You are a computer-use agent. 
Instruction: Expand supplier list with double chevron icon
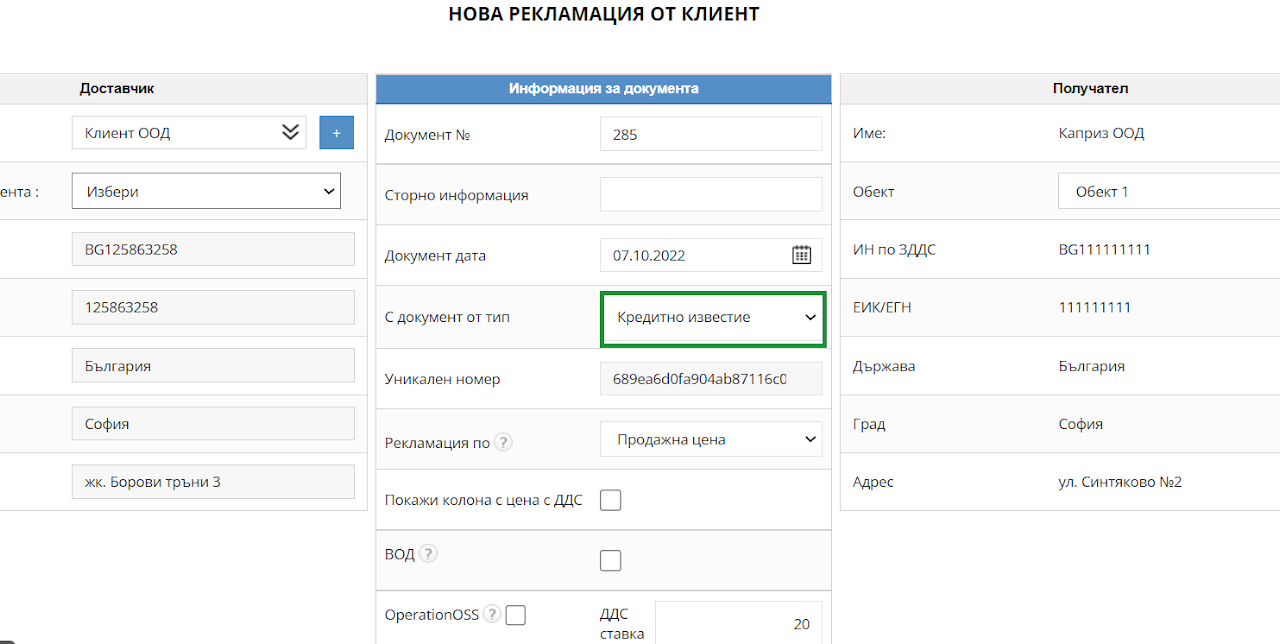pyautogui.click(x=290, y=132)
